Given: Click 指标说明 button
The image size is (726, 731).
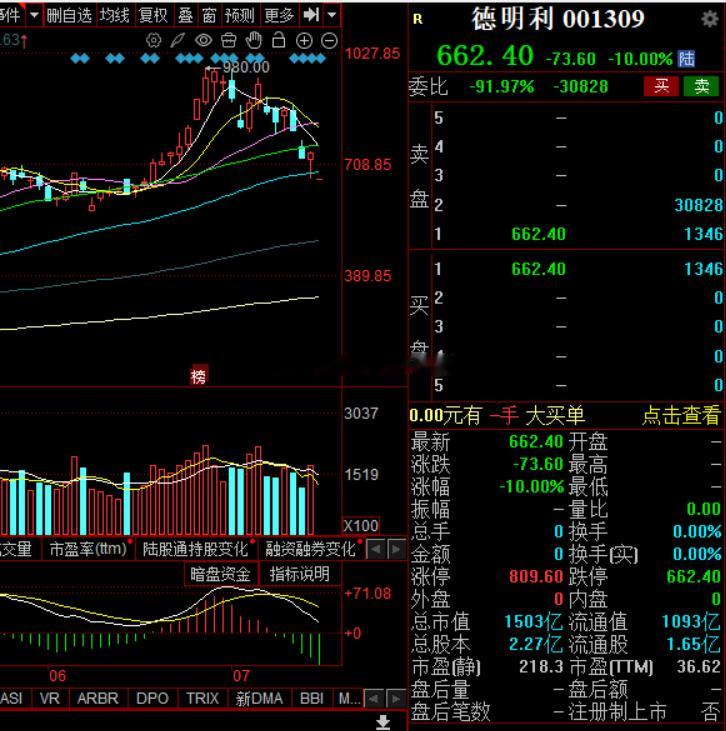Looking at the screenshot, I should tap(299, 574).
